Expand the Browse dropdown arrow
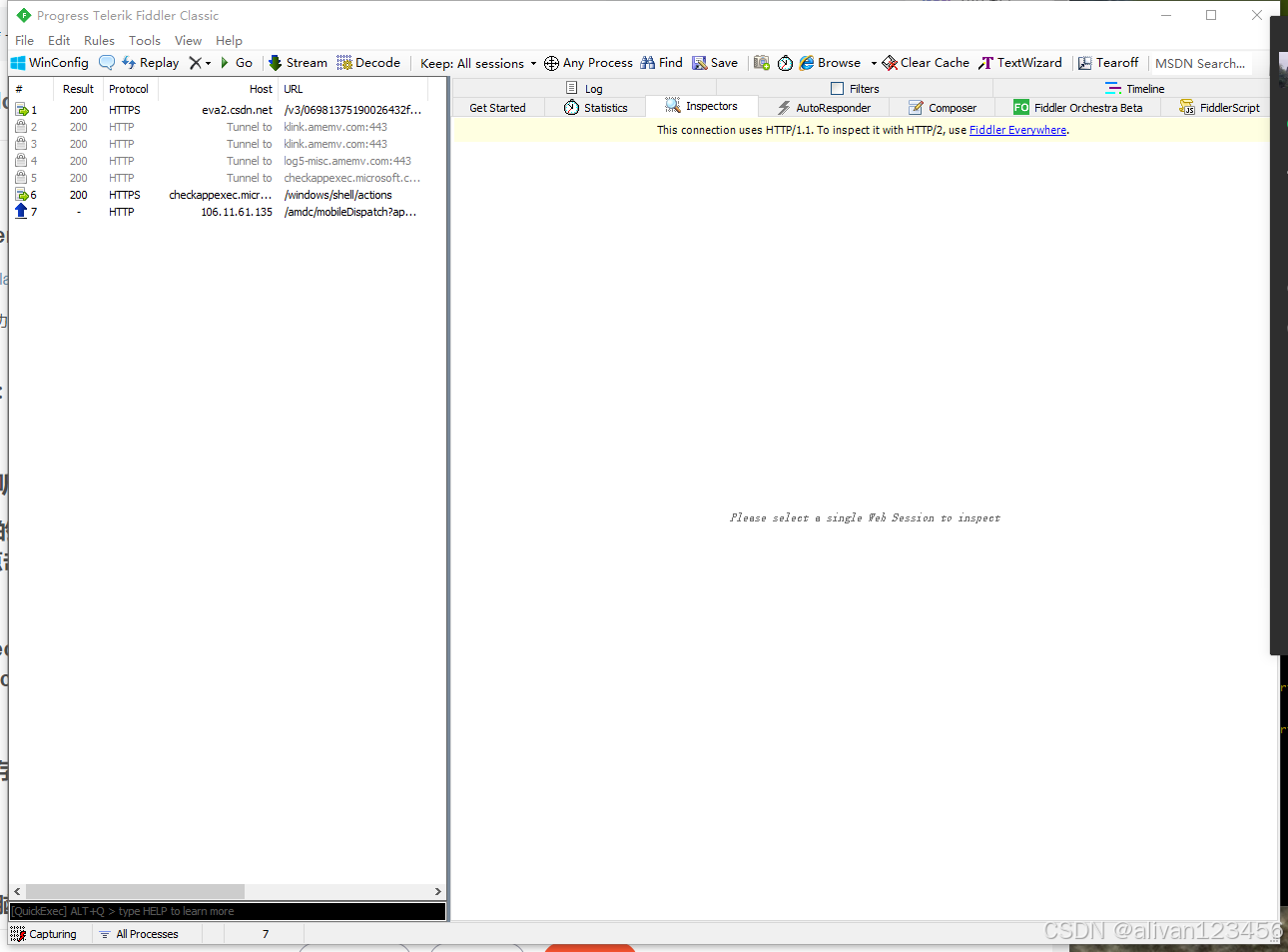 874,63
